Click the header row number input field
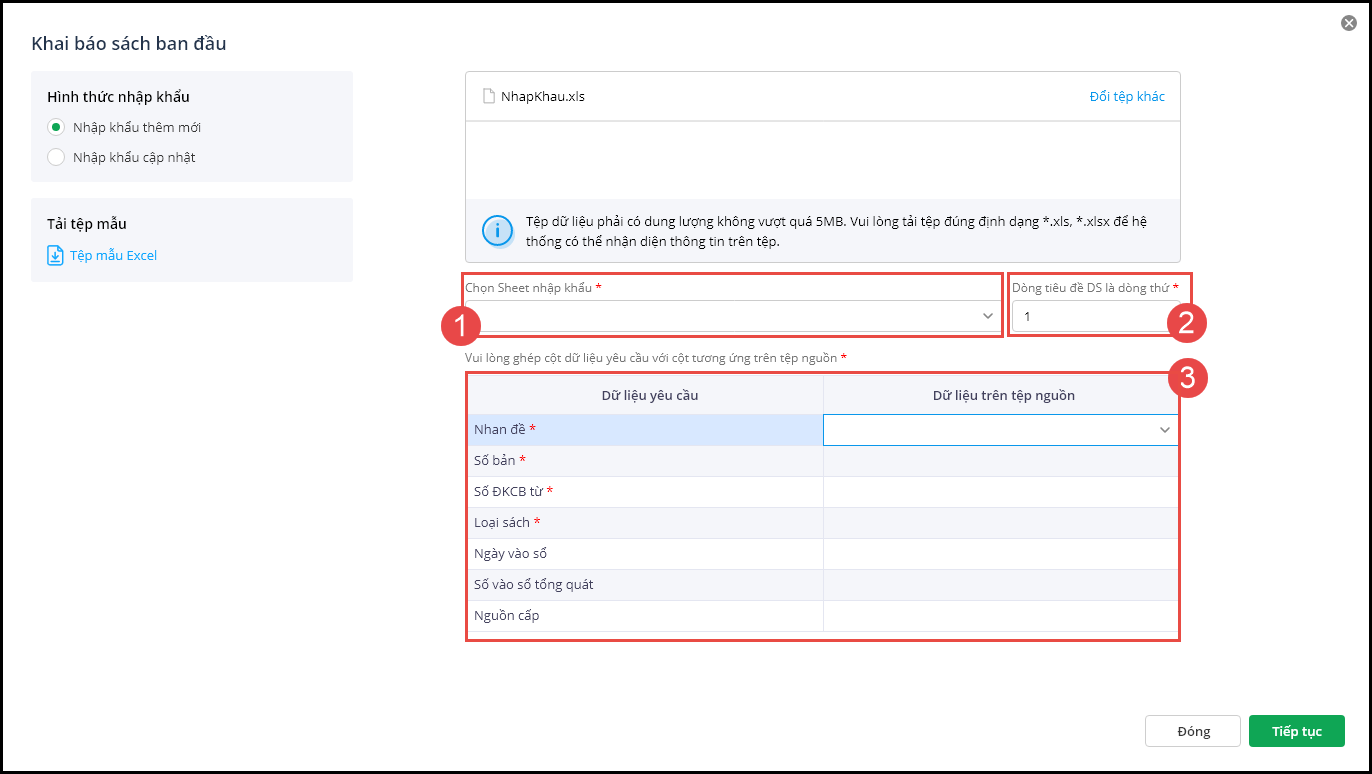 1085,317
